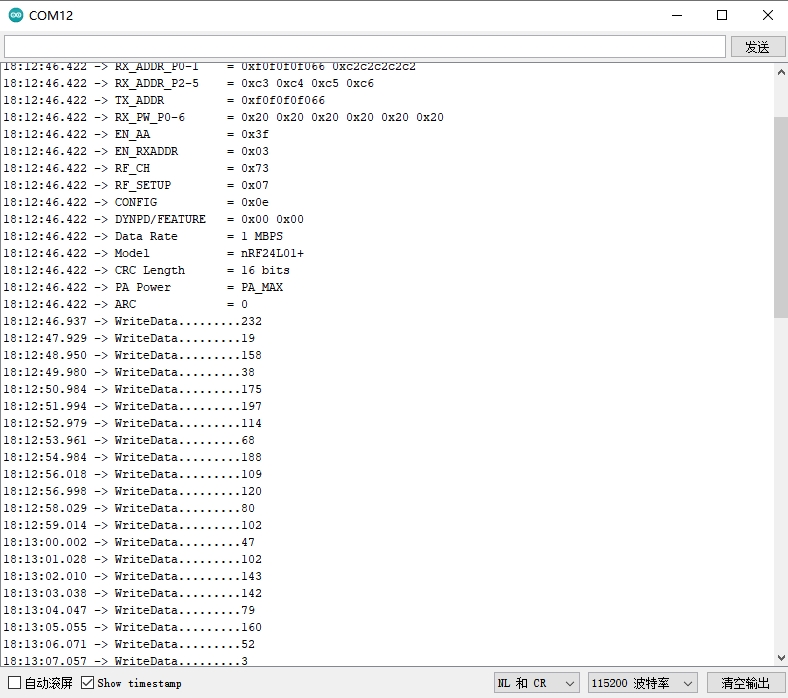788x698 pixels.
Task: Click the Arduino icon in title bar
Action: coord(16,15)
